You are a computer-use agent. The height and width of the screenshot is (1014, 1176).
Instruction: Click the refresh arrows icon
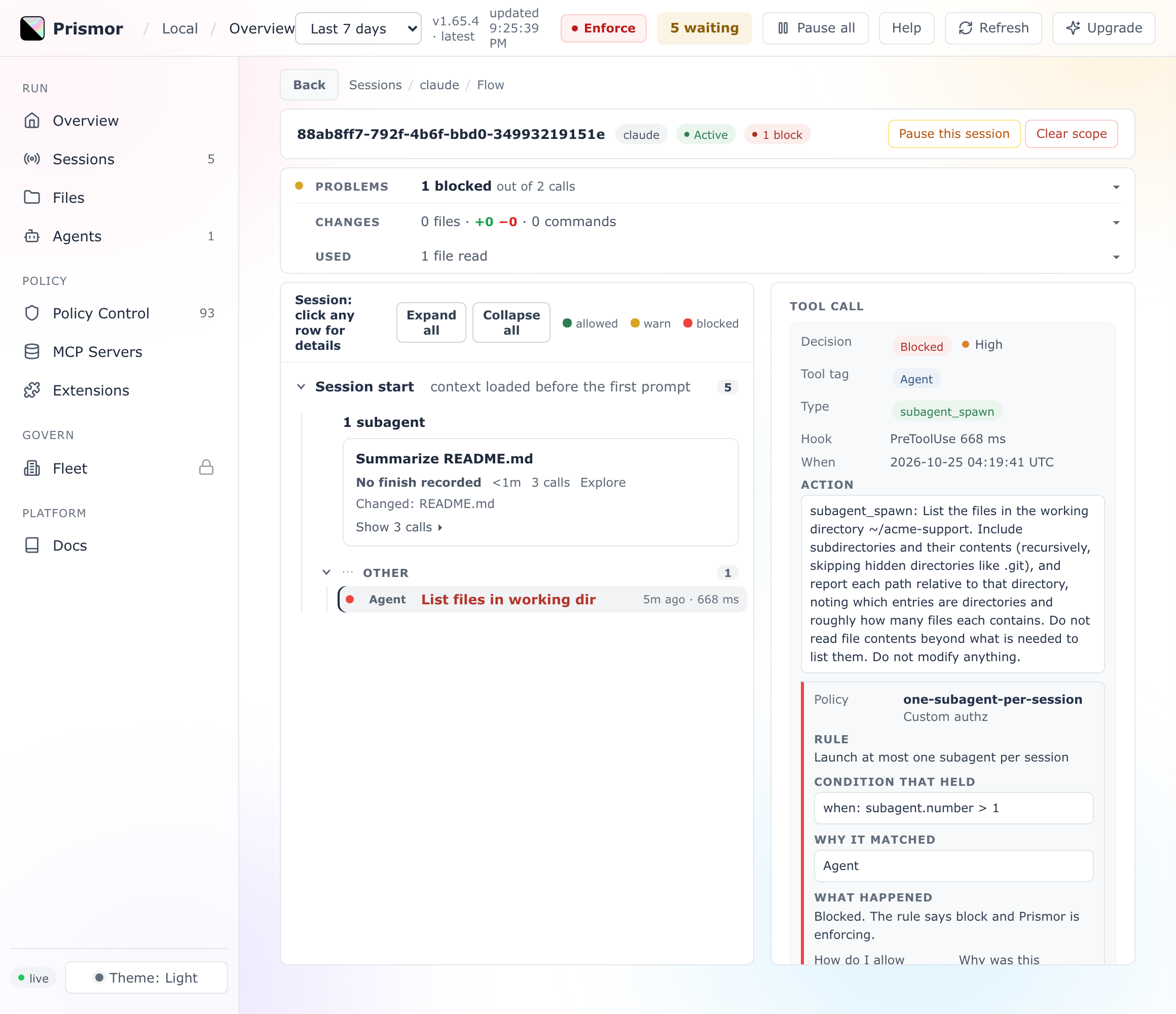(x=966, y=28)
